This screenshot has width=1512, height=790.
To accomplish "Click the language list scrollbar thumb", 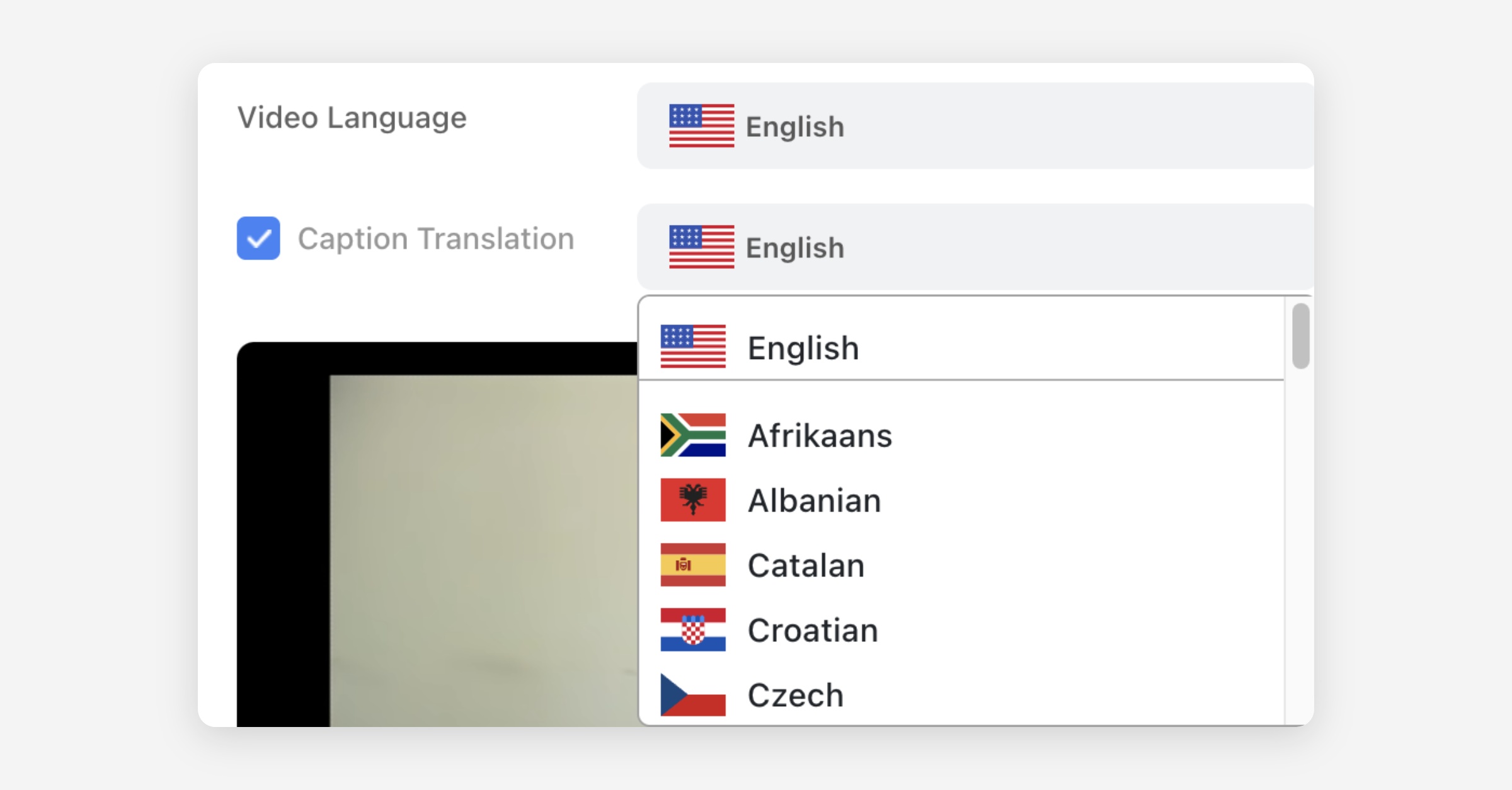I will 1300,336.
